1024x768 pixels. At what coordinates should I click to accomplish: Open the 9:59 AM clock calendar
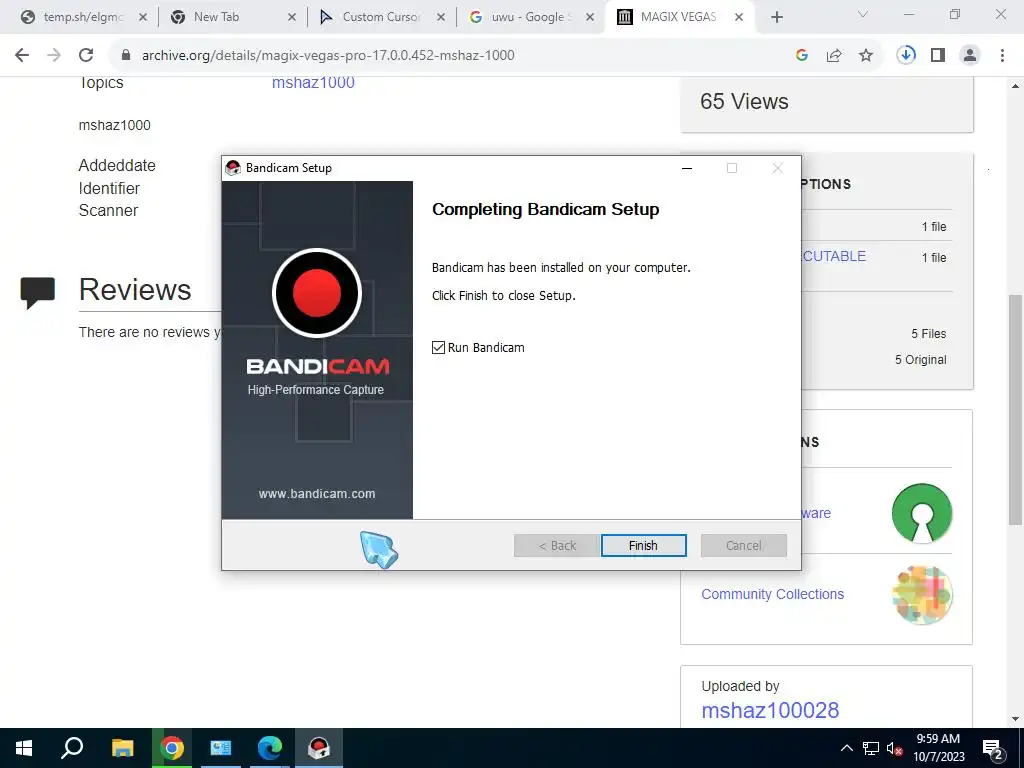938,748
